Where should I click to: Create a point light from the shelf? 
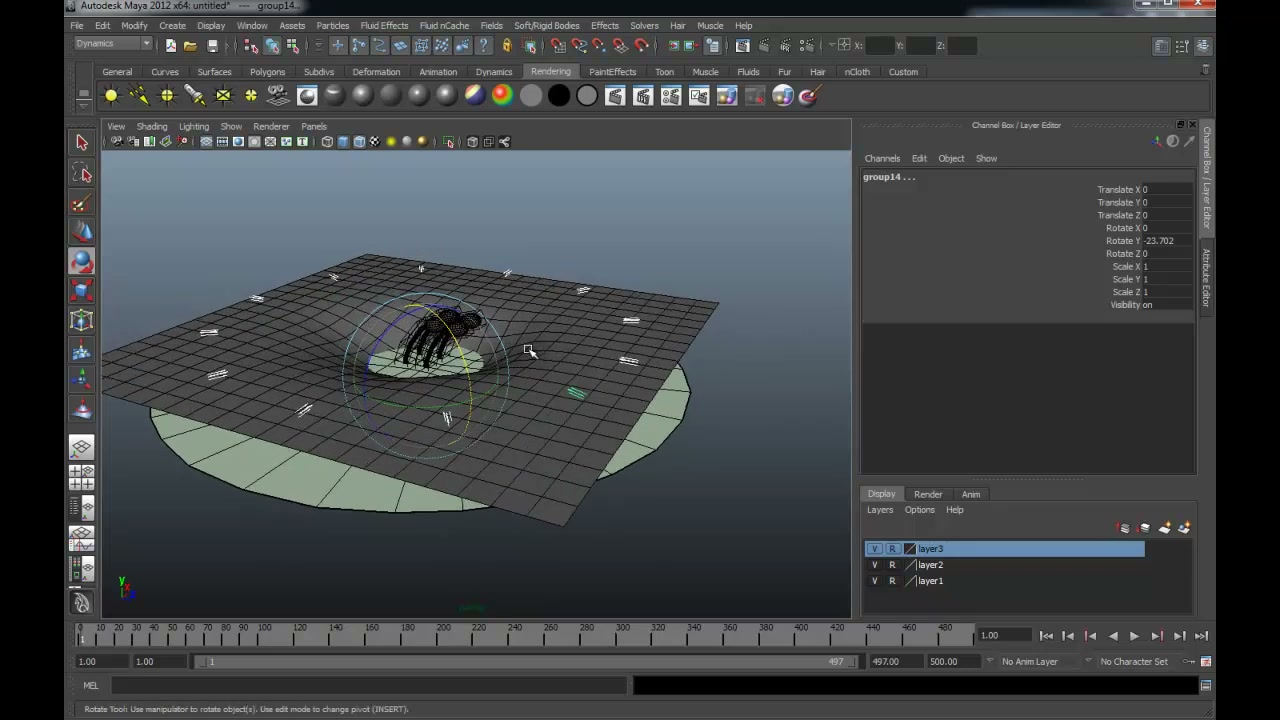pos(167,96)
